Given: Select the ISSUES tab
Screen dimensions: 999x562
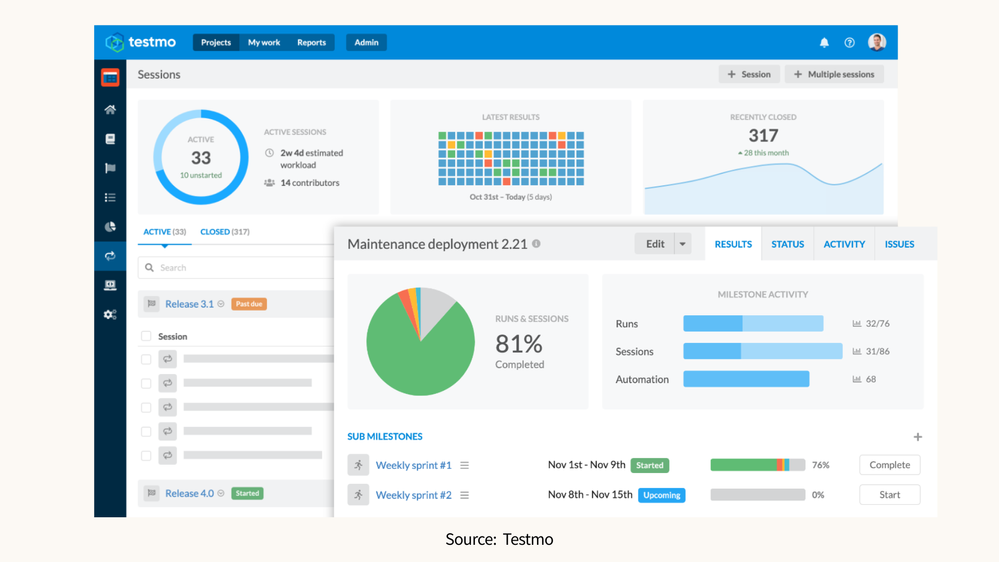Looking at the screenshot, I should (899, 244).
